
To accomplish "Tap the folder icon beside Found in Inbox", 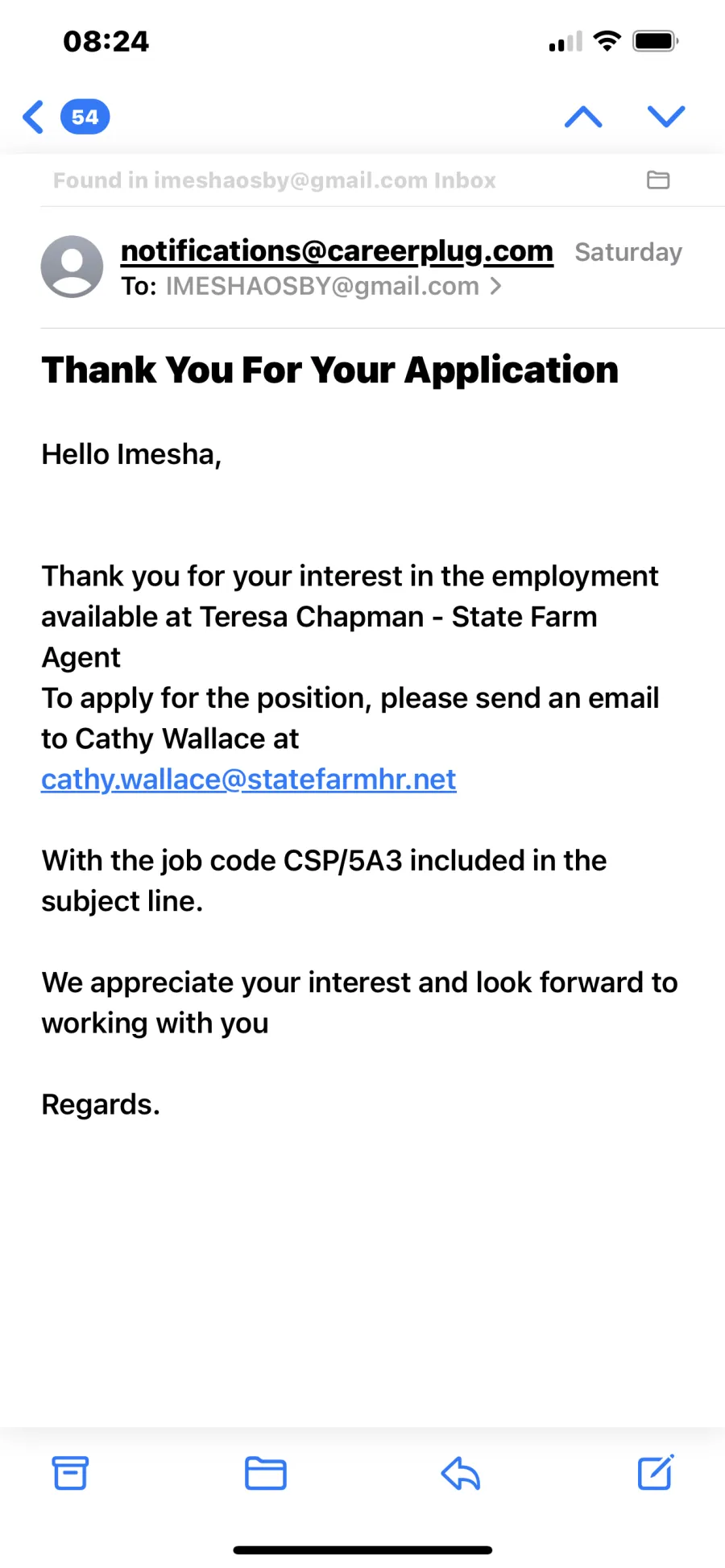I will pos(658,180).
